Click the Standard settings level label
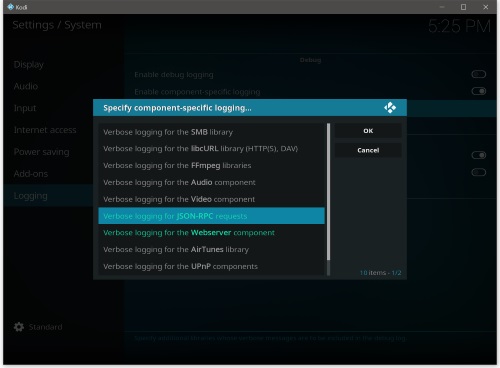Image resolution: width=500 pixels, height=368 pixels. pos(45,327)
